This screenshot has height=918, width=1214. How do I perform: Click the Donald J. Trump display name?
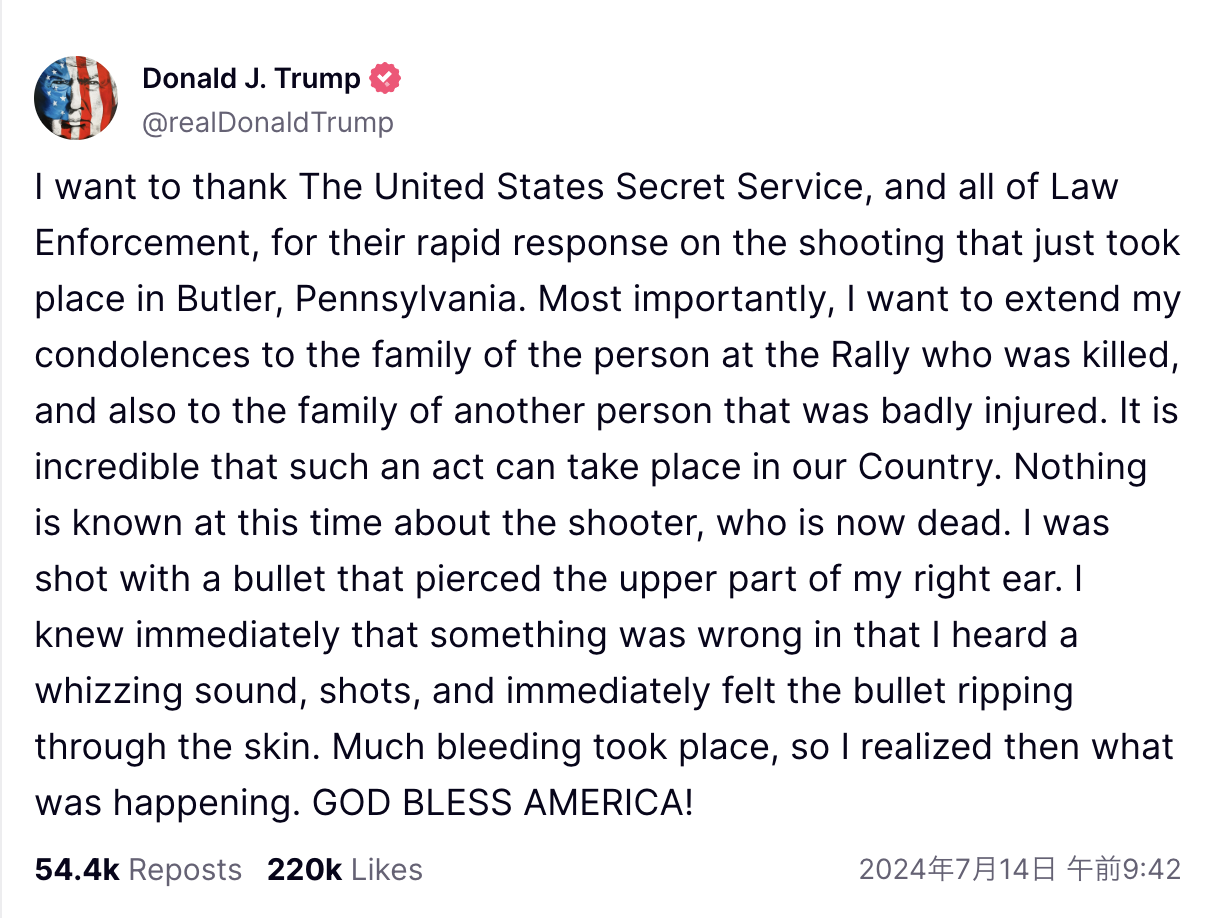pos(251,78)
